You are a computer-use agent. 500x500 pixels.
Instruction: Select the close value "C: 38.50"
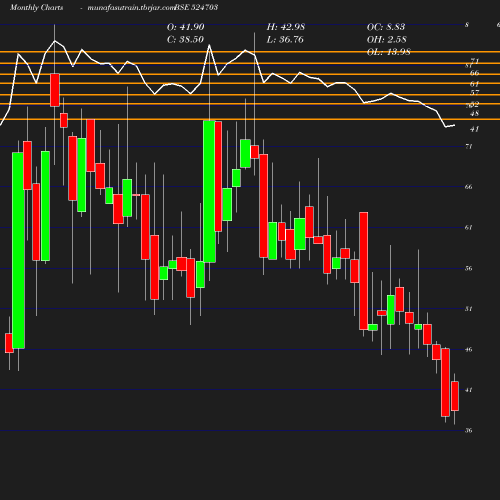pos(185,40)
